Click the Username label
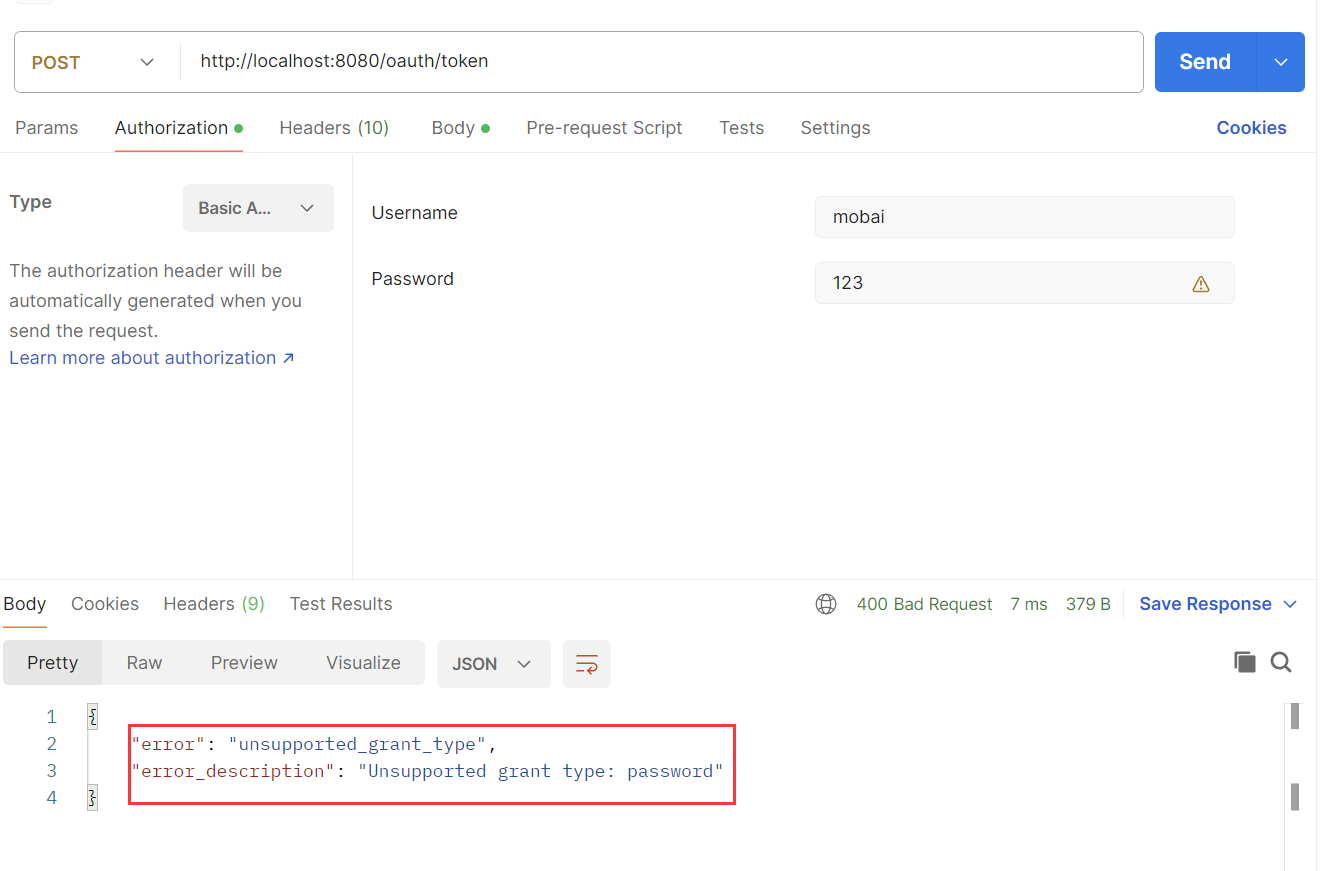The width and height of the screenshot is (1324, 871). tap(414, 213)
